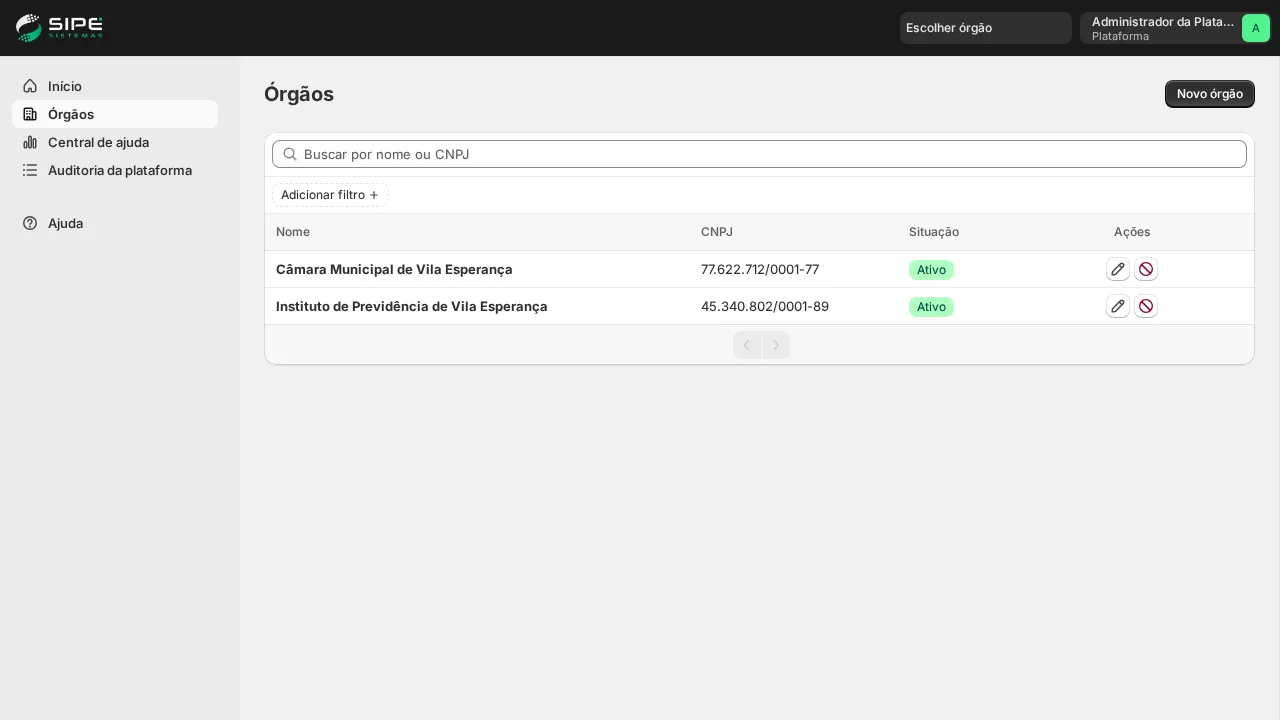Image resolution: width=1280 pixels, height=720 pixels.
Task: Open Central de ajuda page
Action: point(115,142)
